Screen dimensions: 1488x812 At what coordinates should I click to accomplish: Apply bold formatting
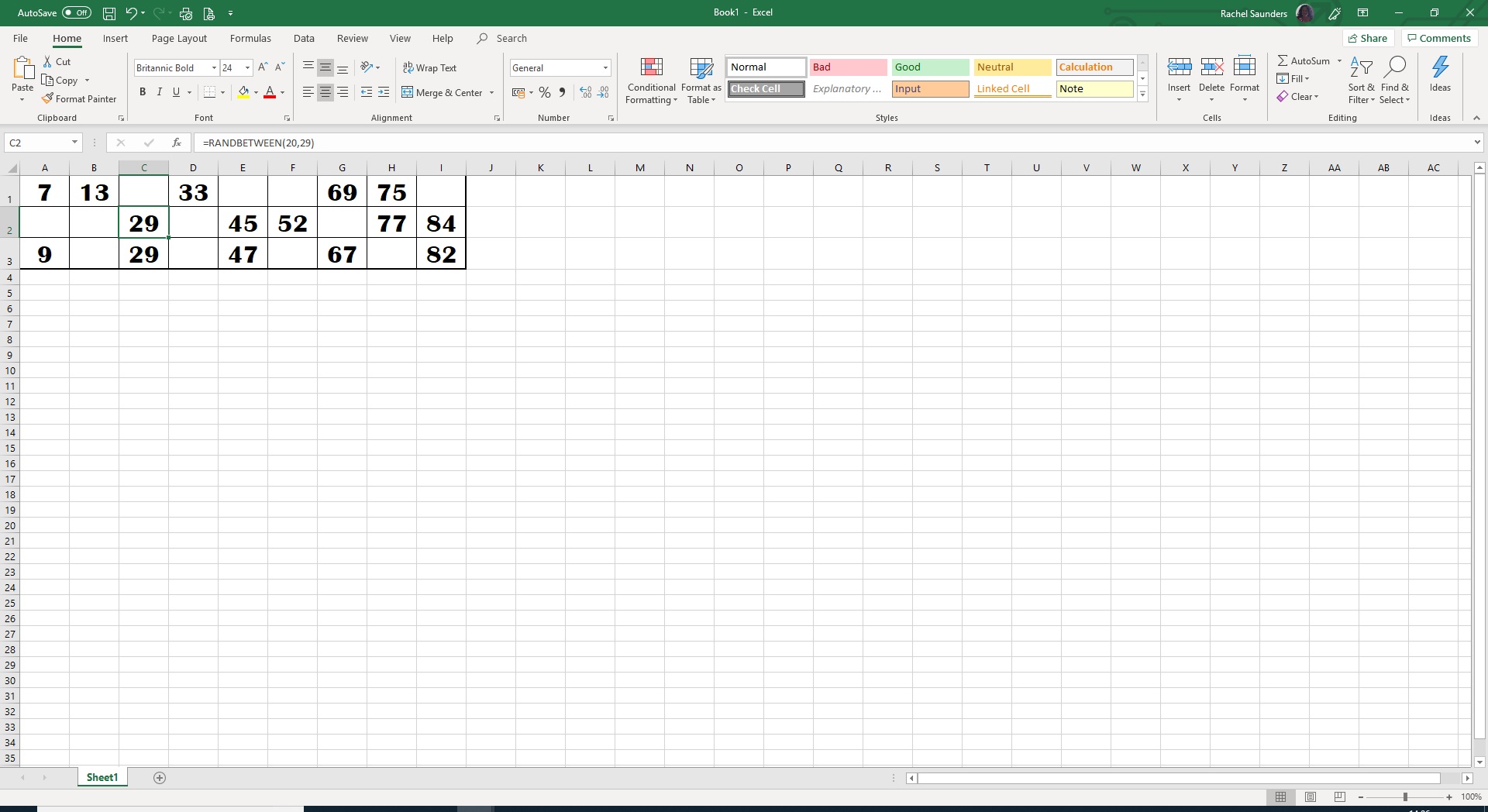click(142, 92)
